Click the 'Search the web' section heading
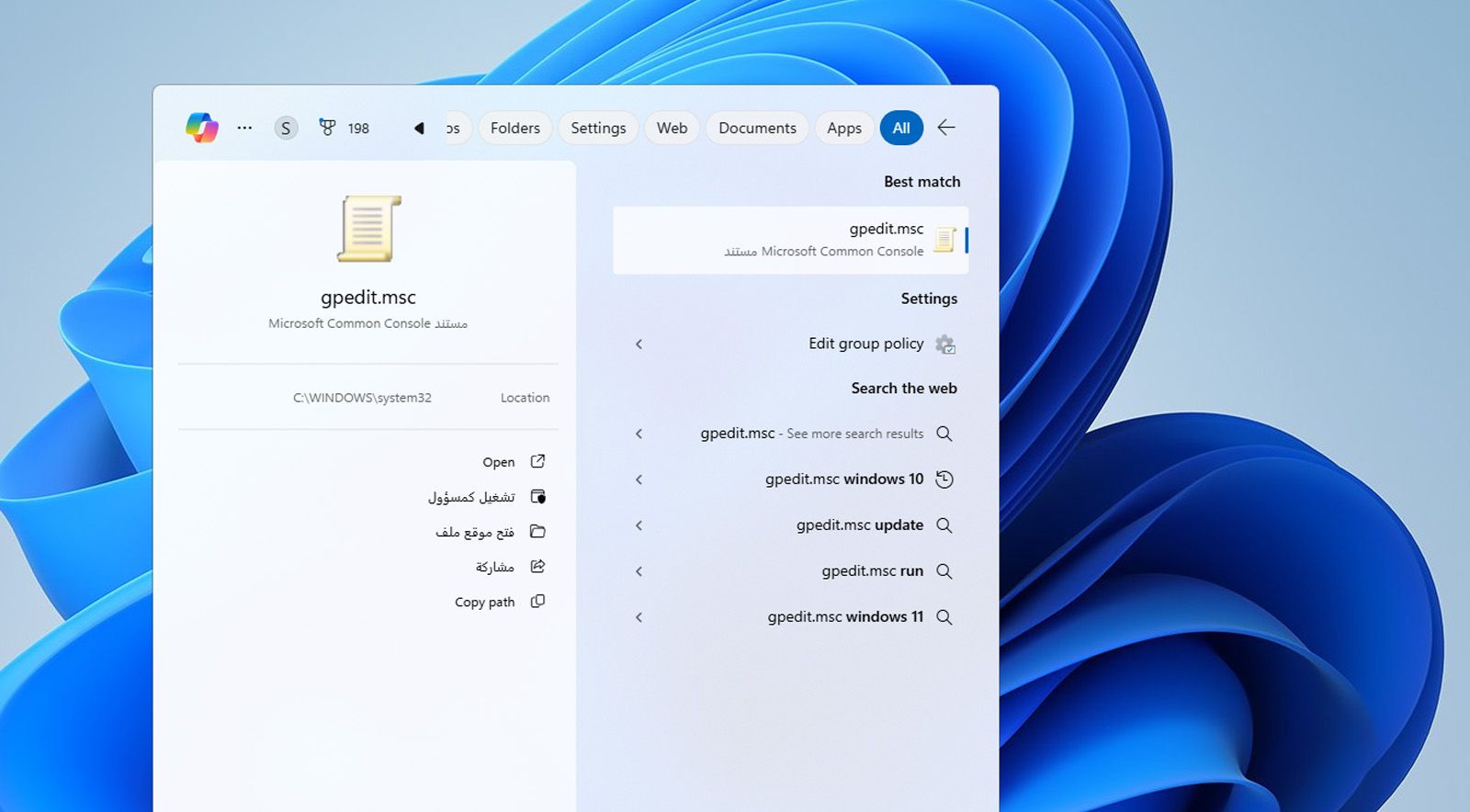Image resolution: width=1470 pixels, height=812 pixels. click(x=904, y=389)
